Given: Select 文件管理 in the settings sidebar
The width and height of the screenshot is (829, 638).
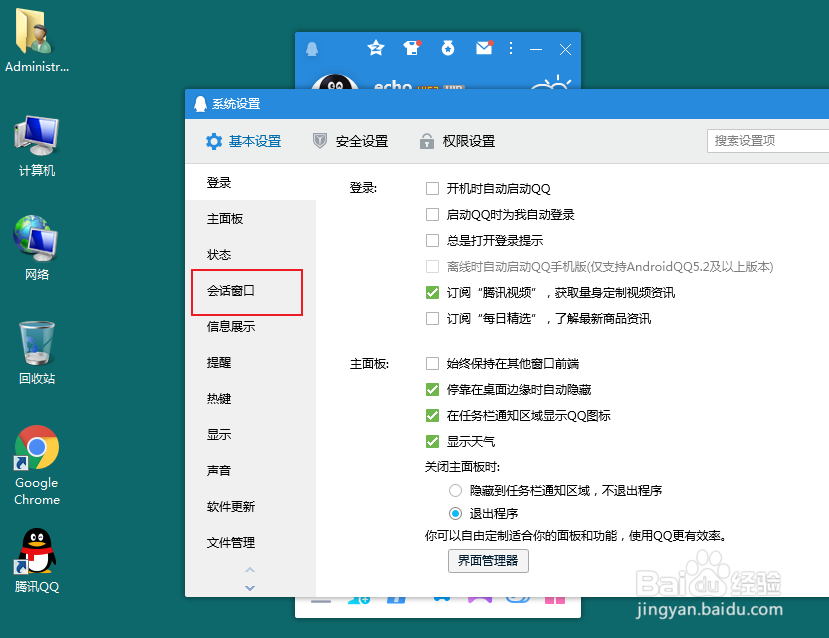Looking at the screenshot, I should click(251, 542).
